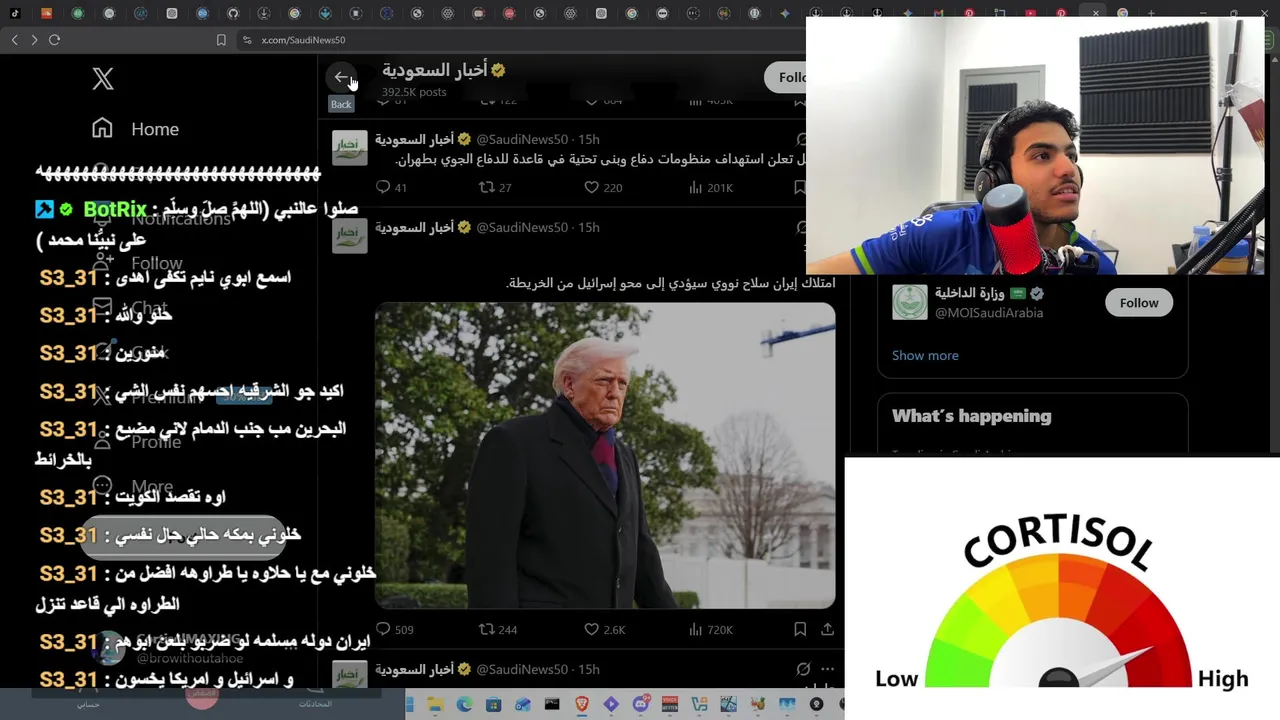Bookmark the Trump photo tweet
This screenshot has width=1280, height=720.
point(800,629)
